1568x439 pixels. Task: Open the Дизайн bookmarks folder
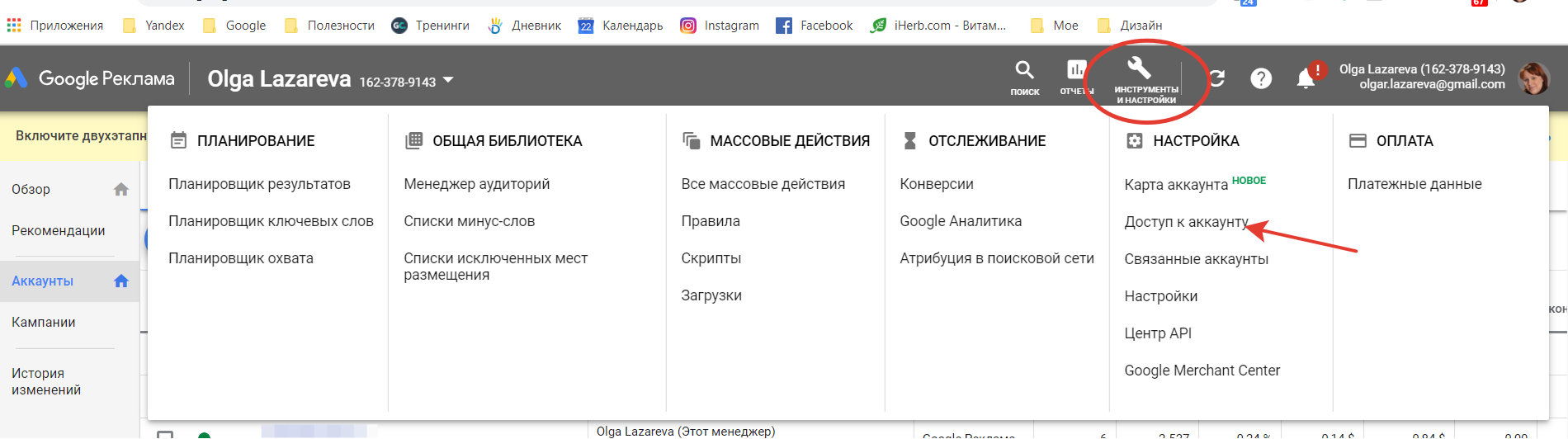click(1130, 26)
